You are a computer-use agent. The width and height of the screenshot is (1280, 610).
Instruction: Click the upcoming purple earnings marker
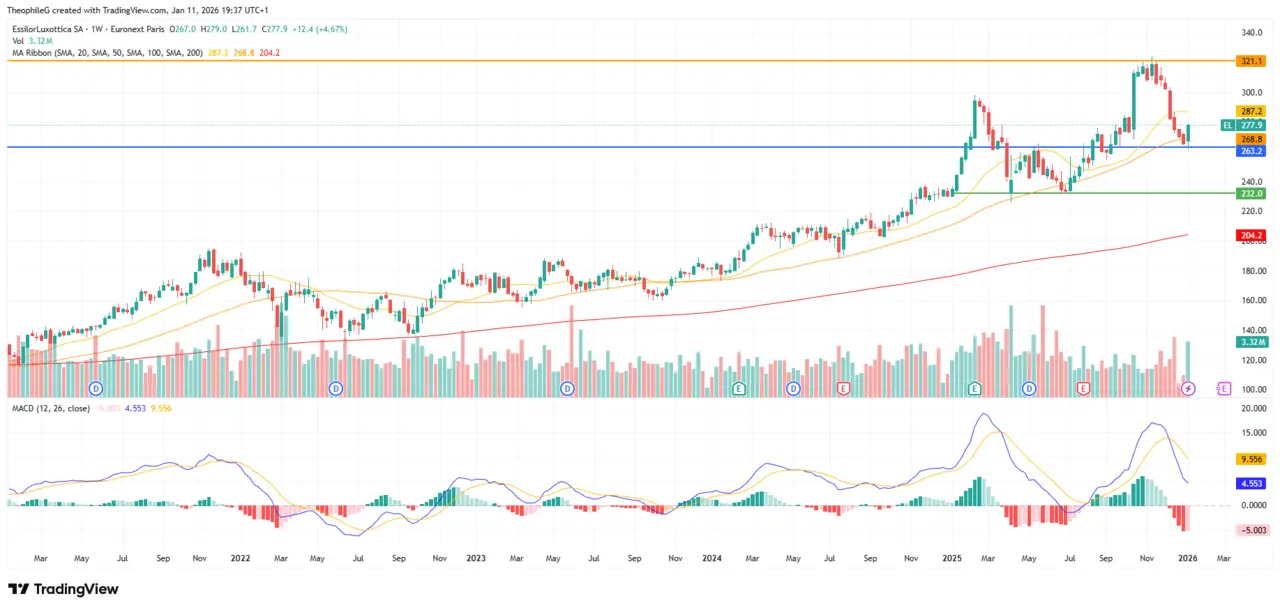pyautogui.click(x=1223, y=388)
